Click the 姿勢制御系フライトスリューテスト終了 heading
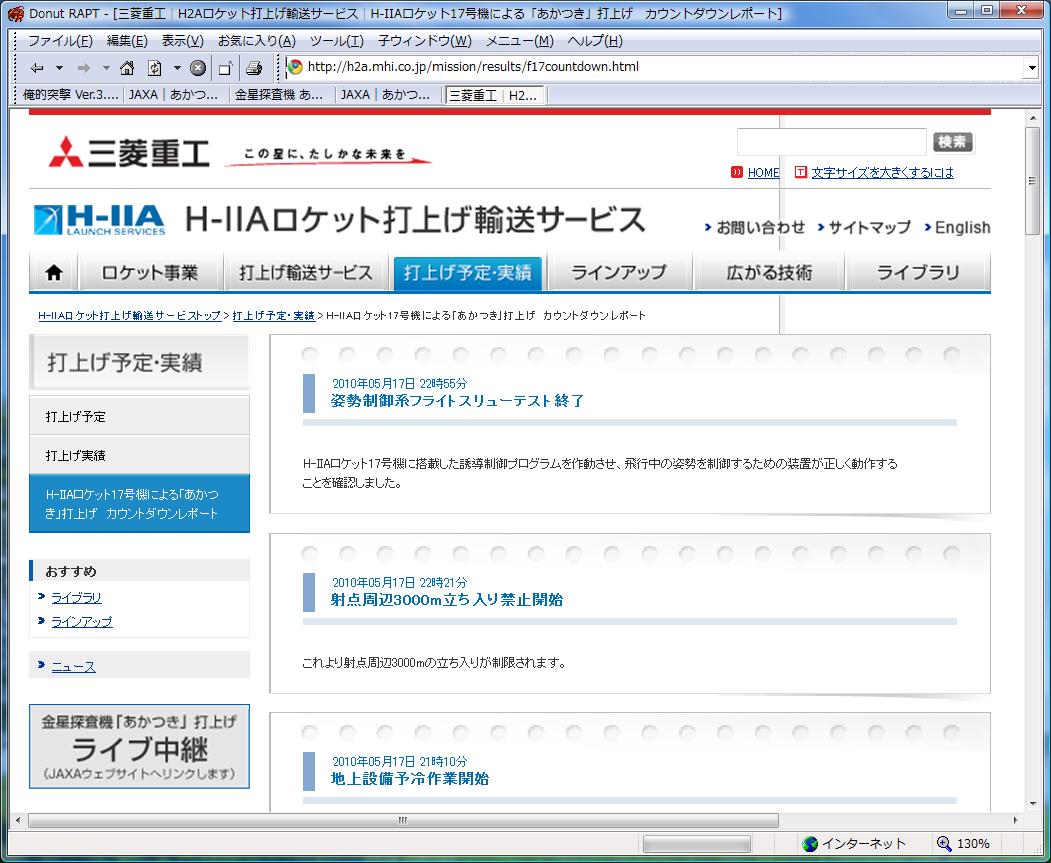1051x863 pixels. point(457,401)
